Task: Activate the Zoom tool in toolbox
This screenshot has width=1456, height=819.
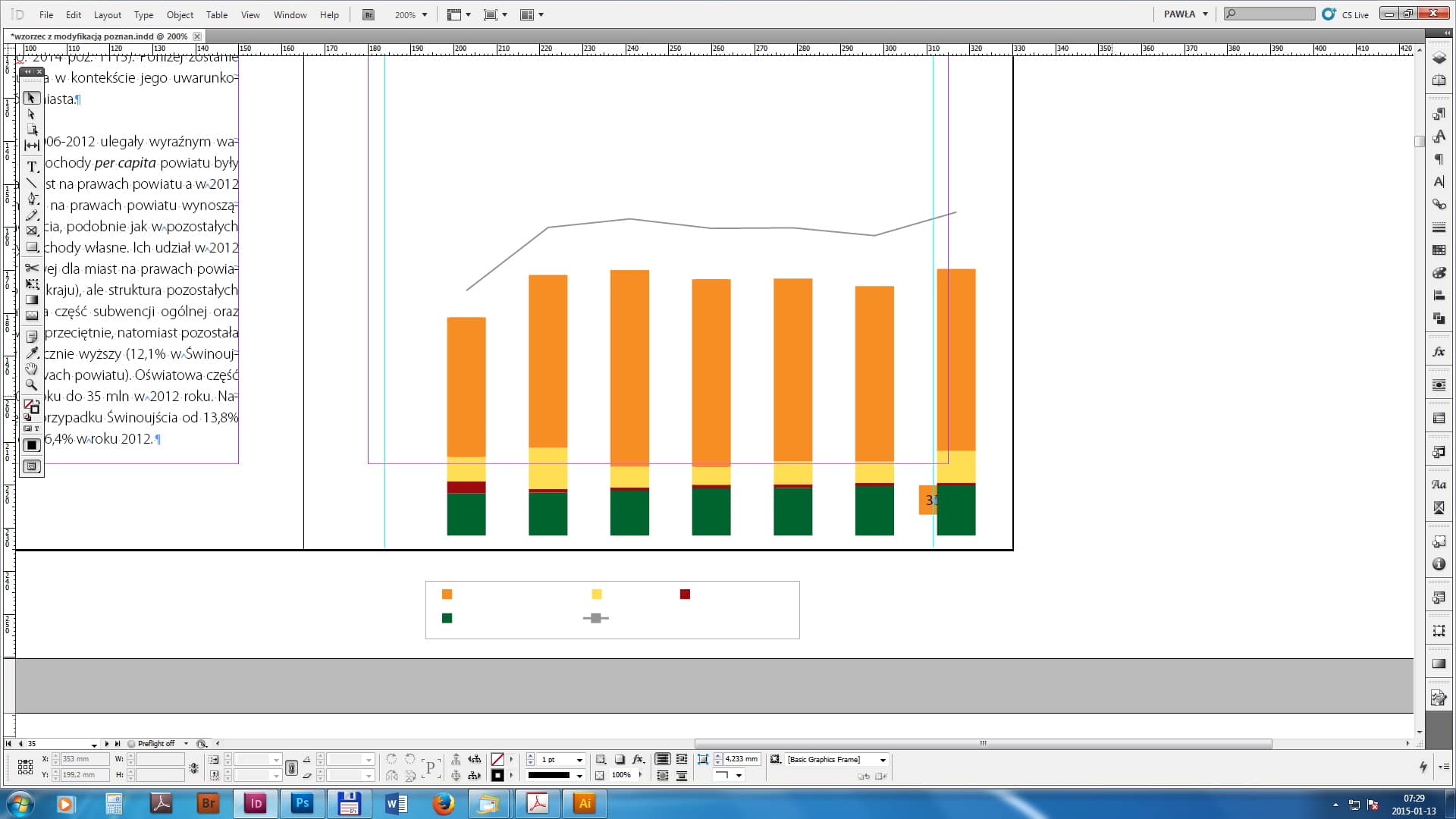Action: [32, 385]
